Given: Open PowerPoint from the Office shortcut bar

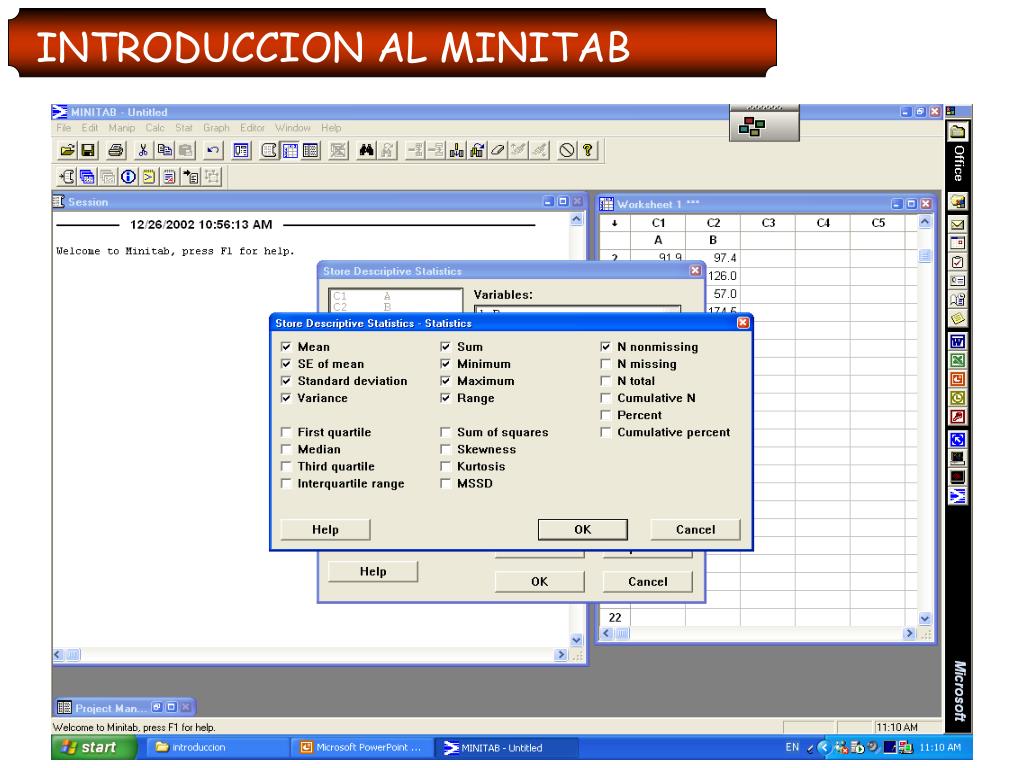Looking at the screenshot, I should tap(957, 379).
